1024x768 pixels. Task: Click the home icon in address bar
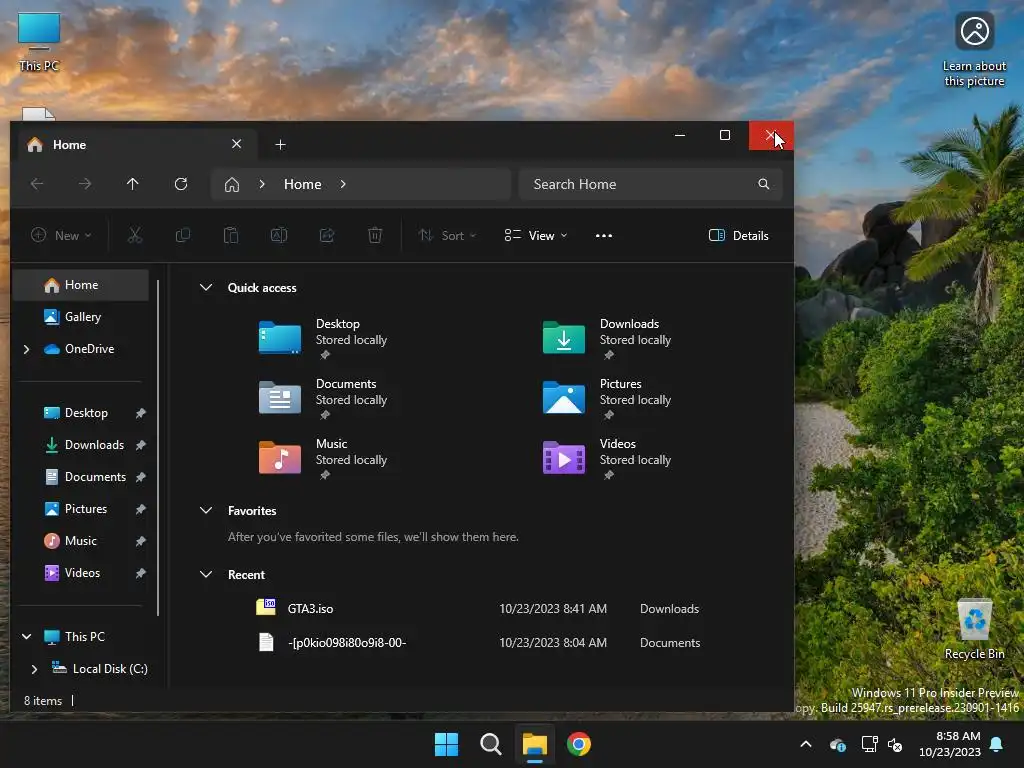click(232, 185)
